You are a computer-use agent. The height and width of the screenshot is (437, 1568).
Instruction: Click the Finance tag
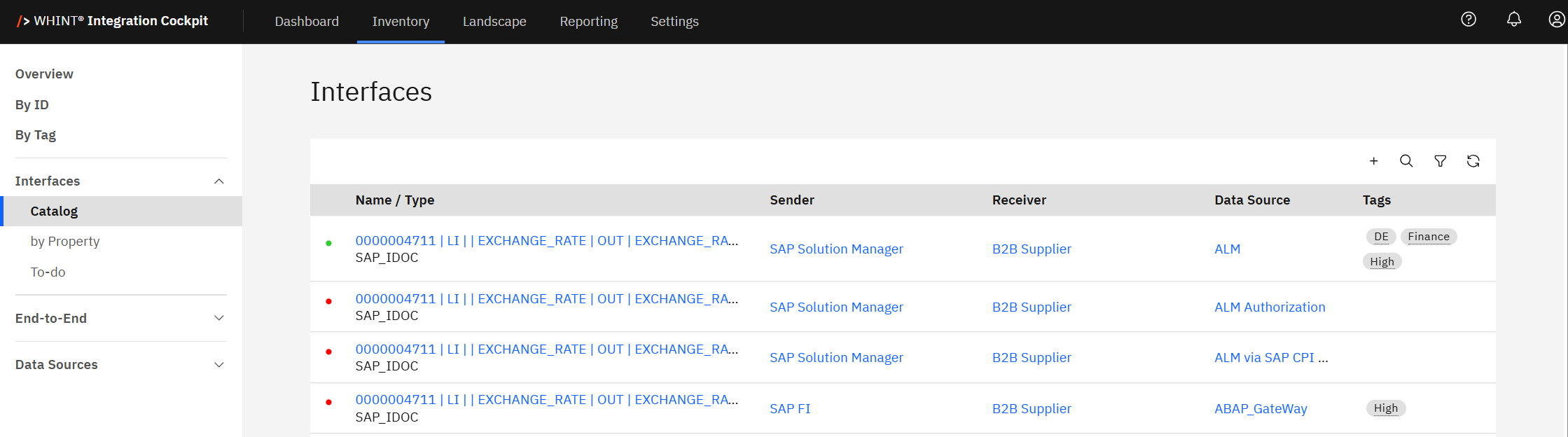click(1428, 237)
